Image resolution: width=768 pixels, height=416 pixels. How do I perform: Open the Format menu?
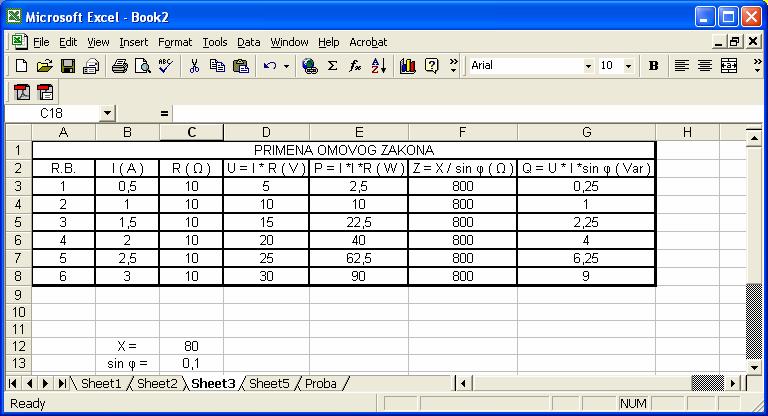click(x=175, y=42)
